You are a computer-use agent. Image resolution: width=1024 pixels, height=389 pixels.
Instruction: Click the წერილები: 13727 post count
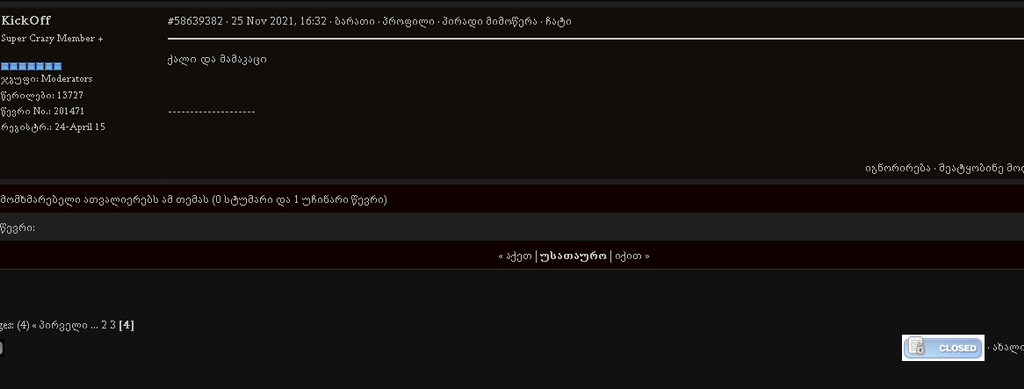pyautogui.click(x=42, y=95)
